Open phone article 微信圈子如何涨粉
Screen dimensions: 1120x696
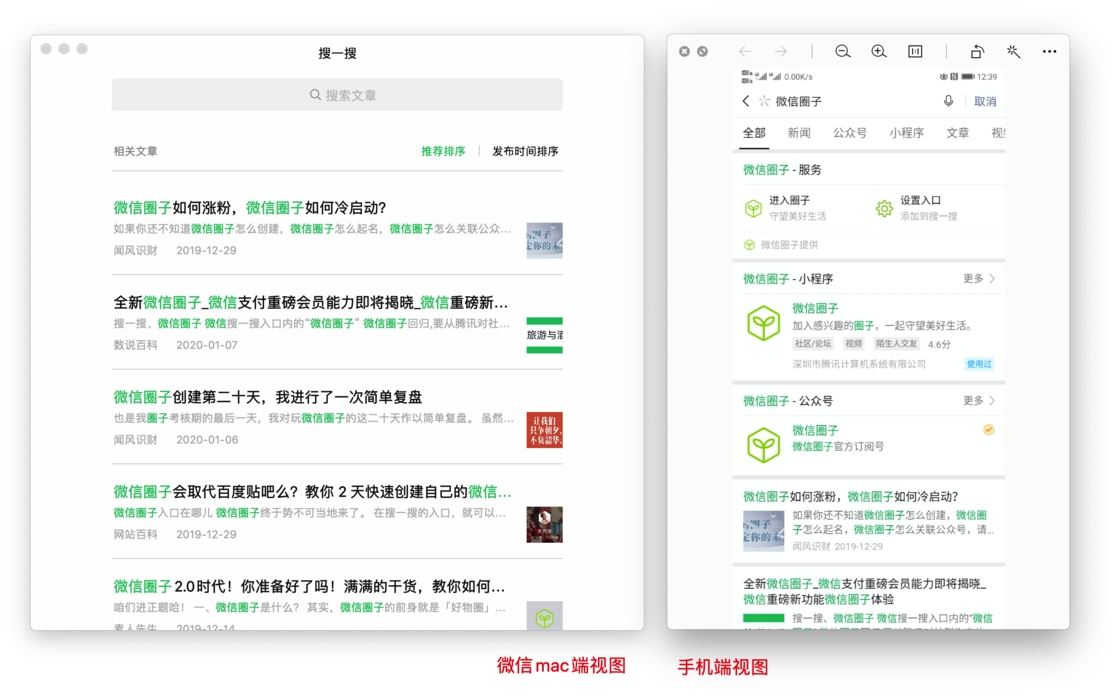pyautogui.click(x=850, y=497)
